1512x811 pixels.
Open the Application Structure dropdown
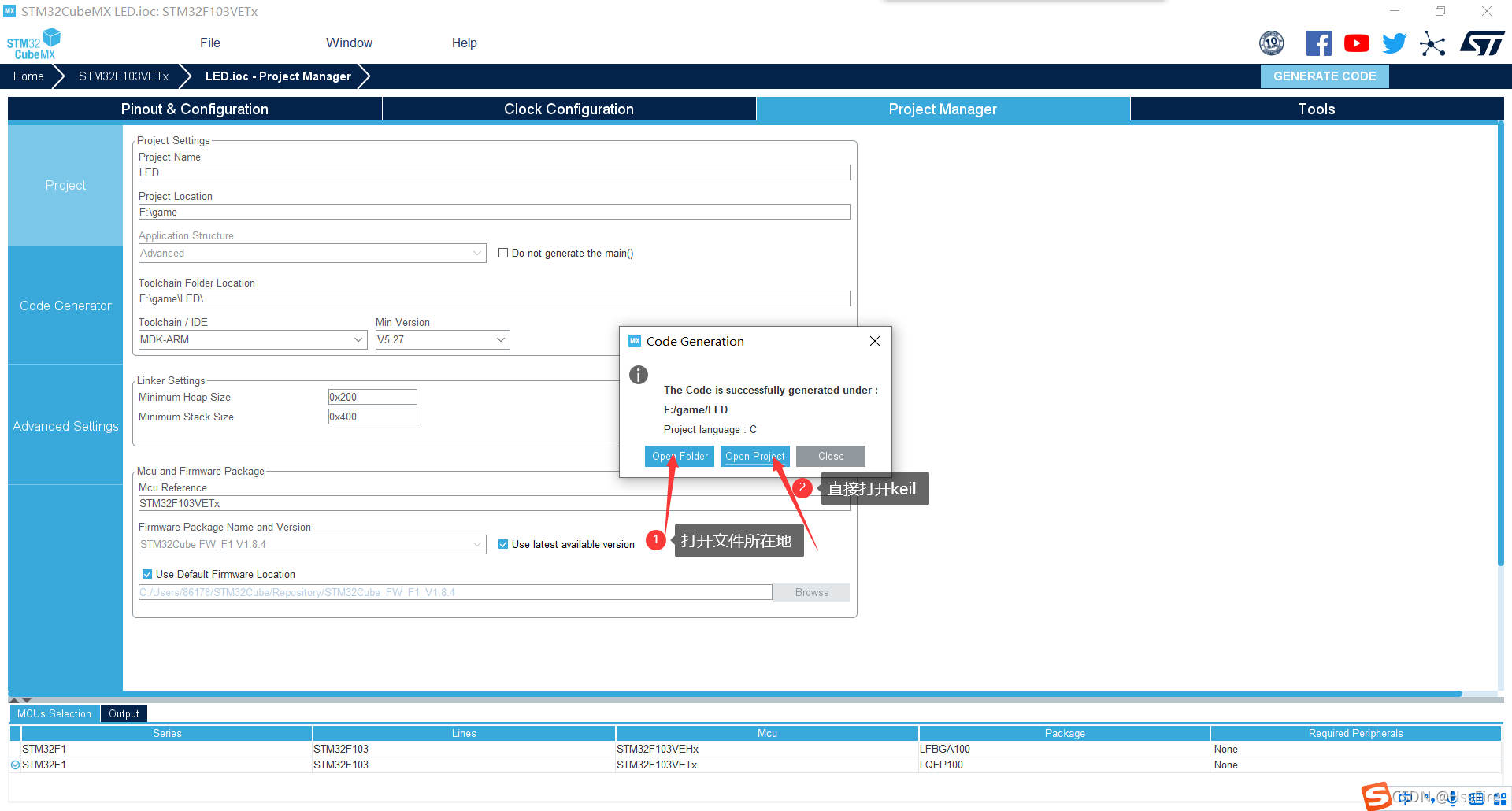click(313, 253)
